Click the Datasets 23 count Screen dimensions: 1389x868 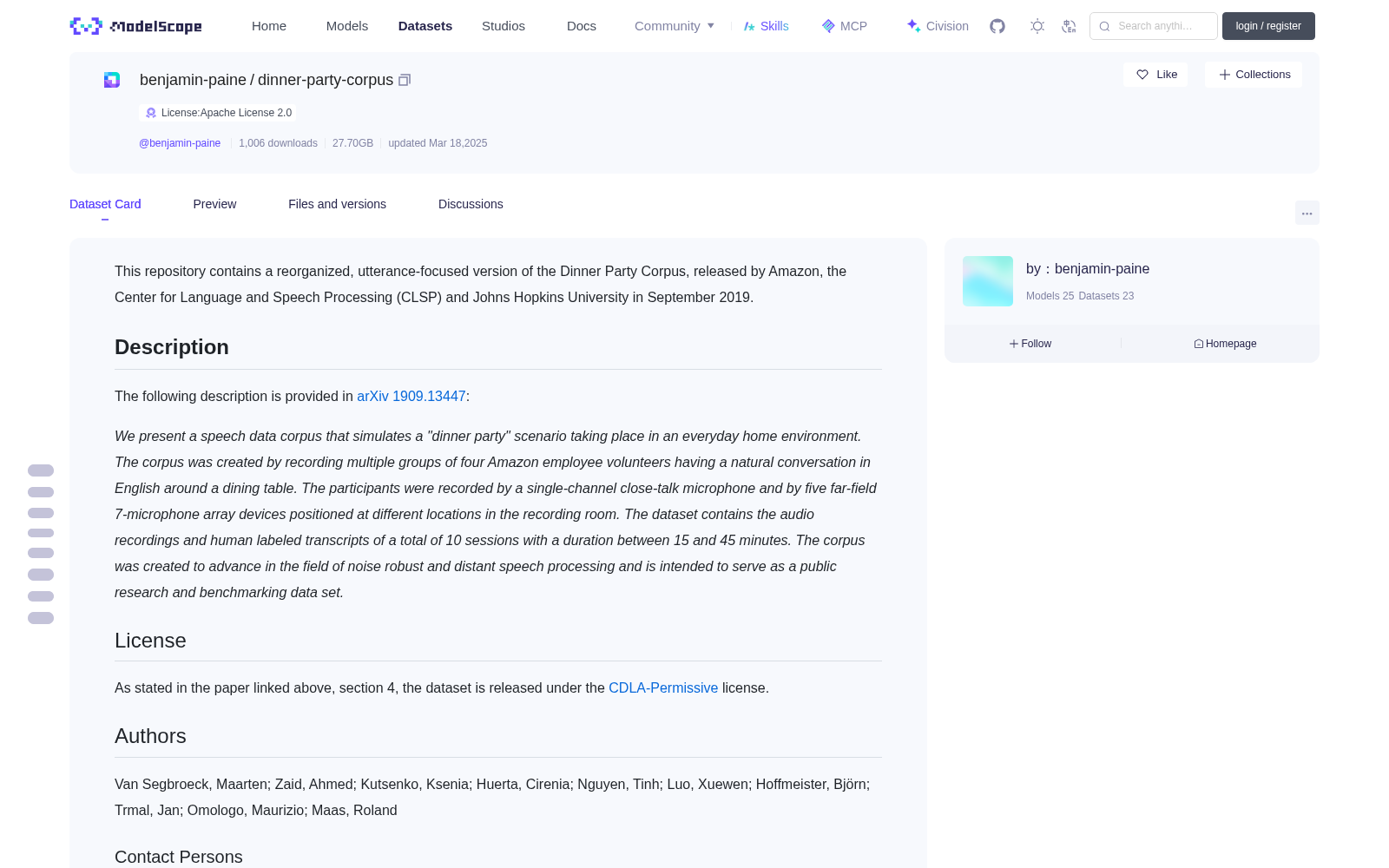1106,296
